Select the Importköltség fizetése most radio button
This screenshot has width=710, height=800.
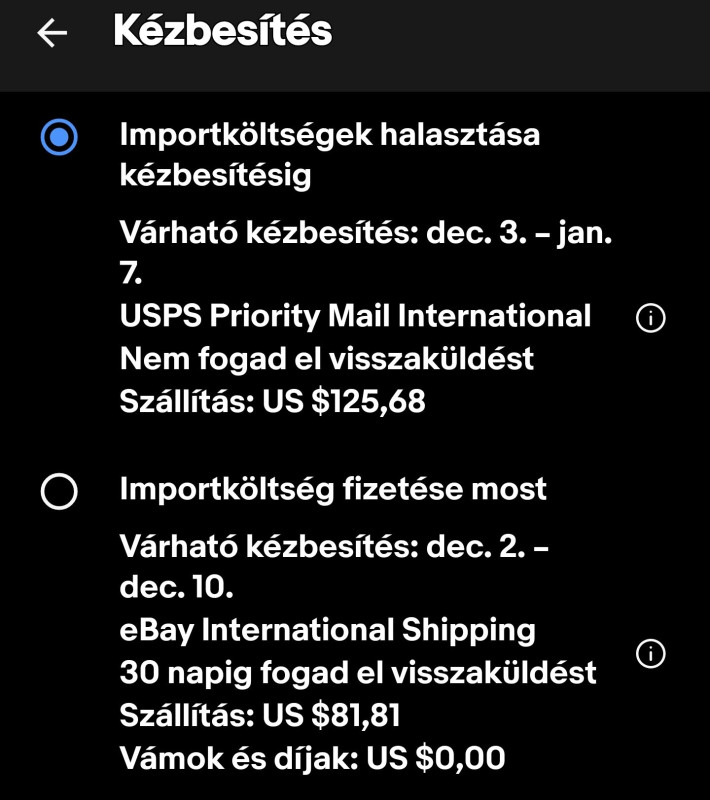point(59,491)
